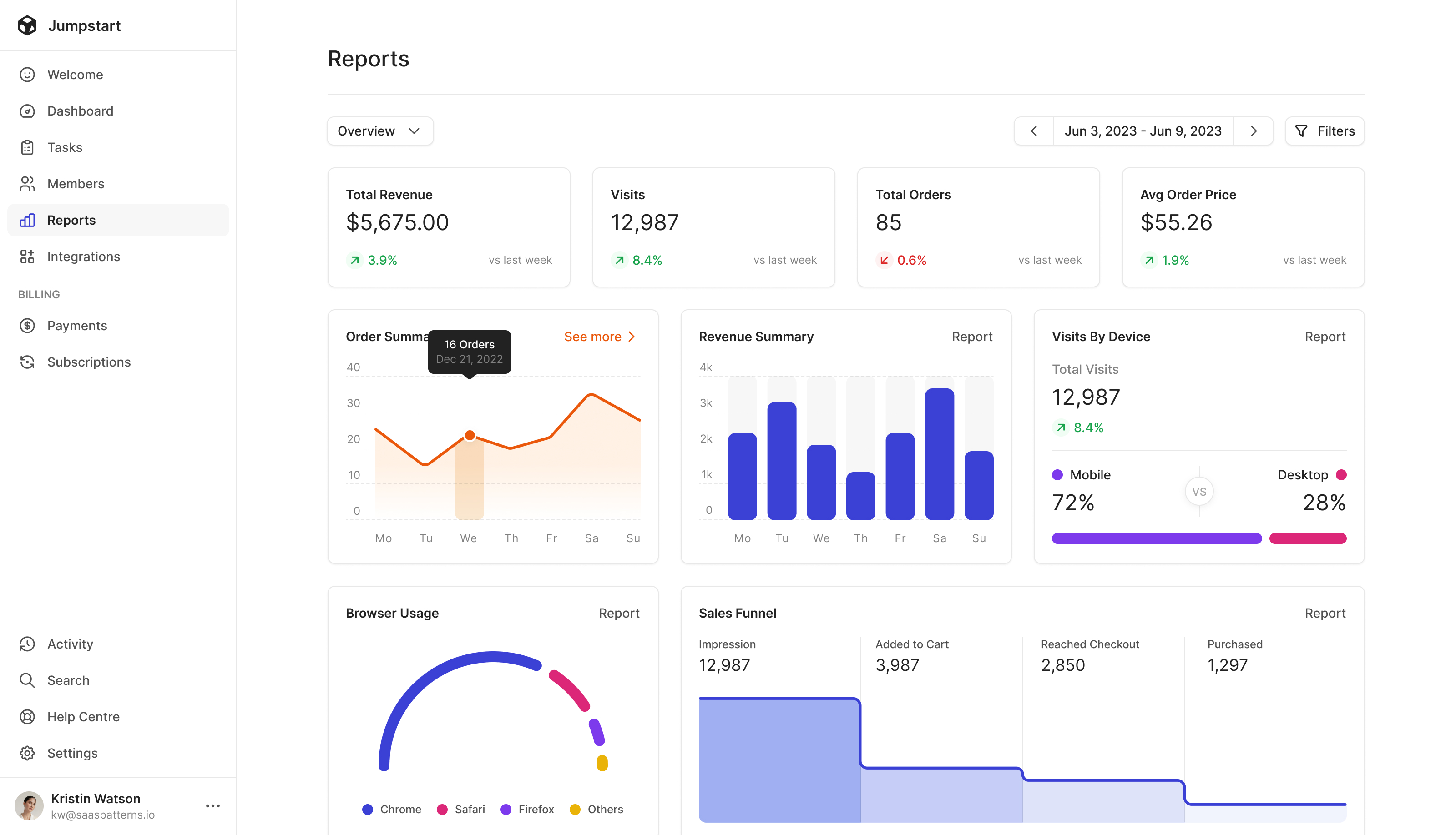Click the Tasks clipboard icon
Image resolution: width=1456 pixels, height=835 pixels.
27,147
